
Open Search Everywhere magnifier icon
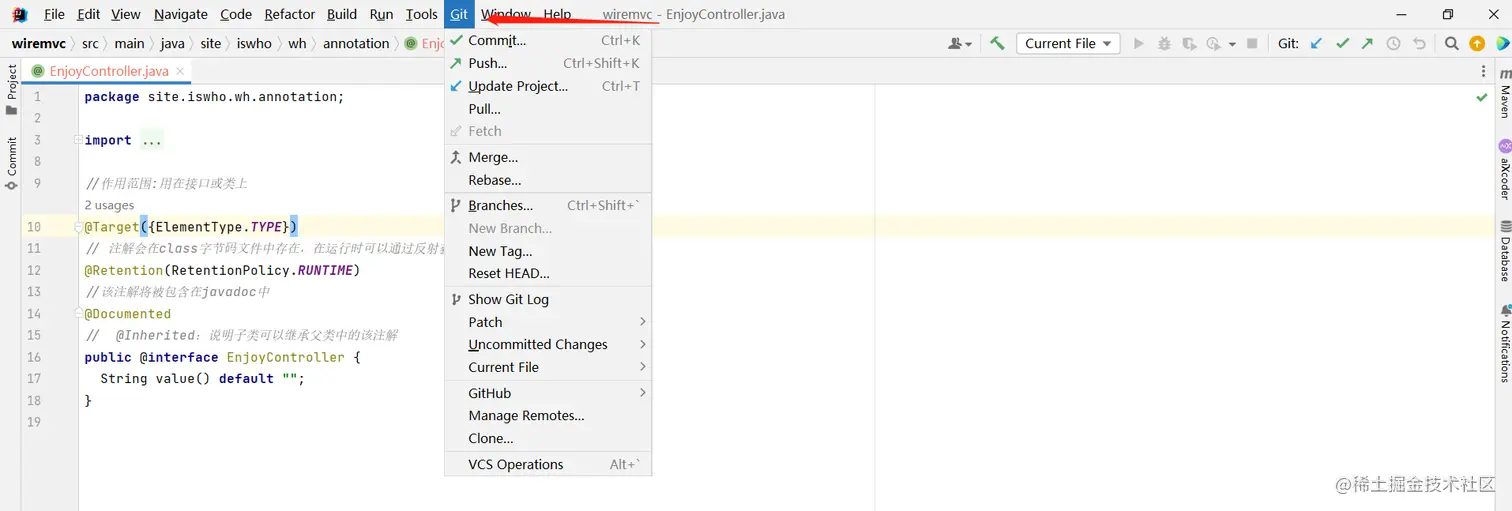pyautogui.click(x=1452, y=43)
